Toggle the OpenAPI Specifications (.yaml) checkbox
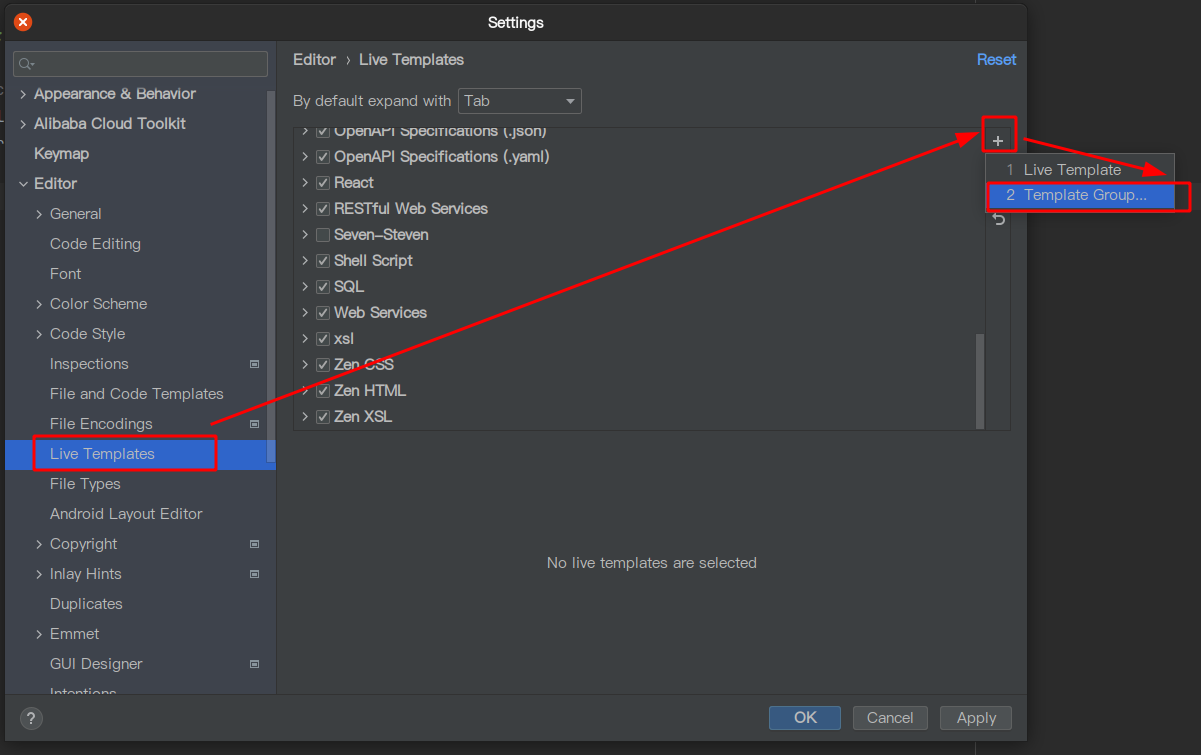1201x755 pixels. point(323,157)
